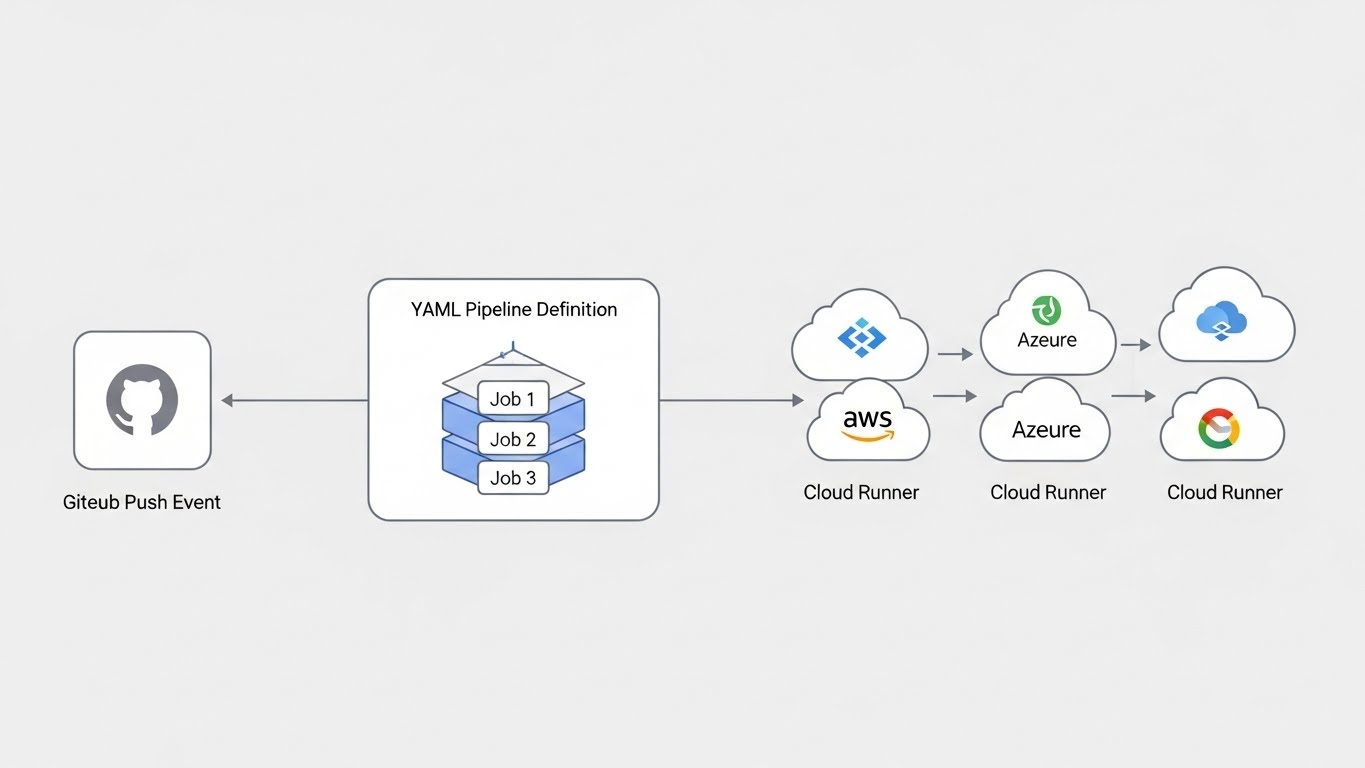Click Cloud Runner label below Google cloud
The width and height of the screenshot is (1365, 768).
point(1225,492)
